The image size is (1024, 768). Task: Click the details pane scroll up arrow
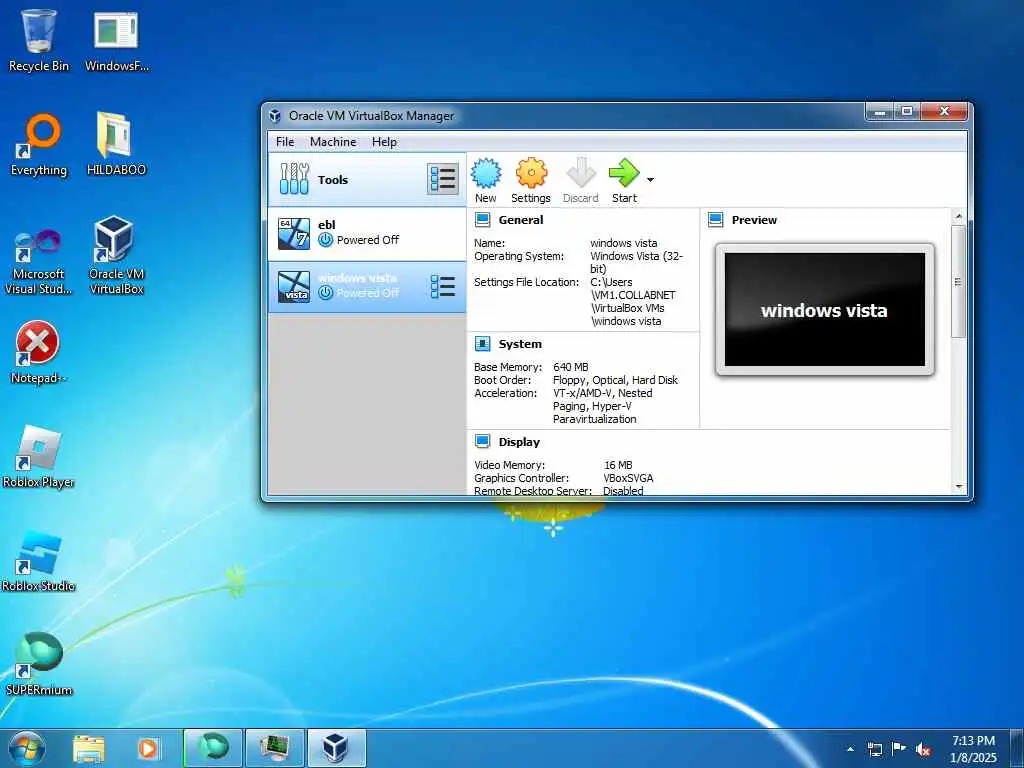[959, 216]
